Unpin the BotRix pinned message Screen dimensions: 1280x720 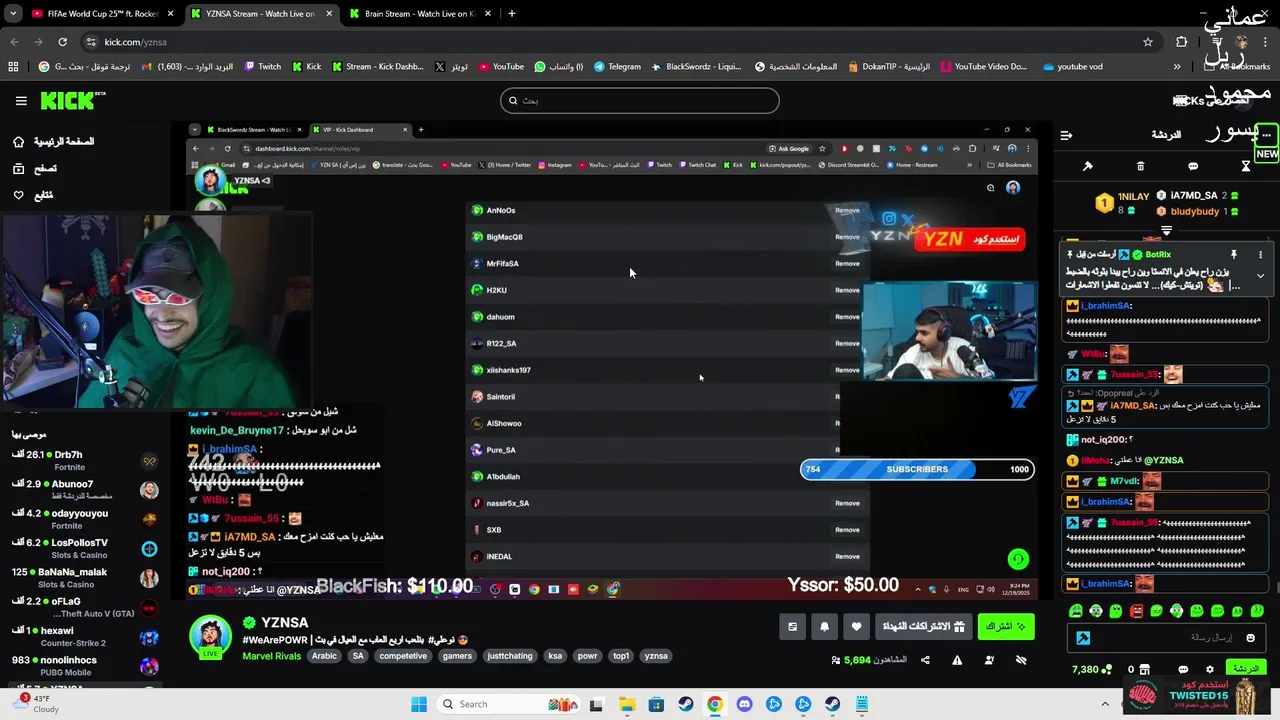pos(1234,254)
